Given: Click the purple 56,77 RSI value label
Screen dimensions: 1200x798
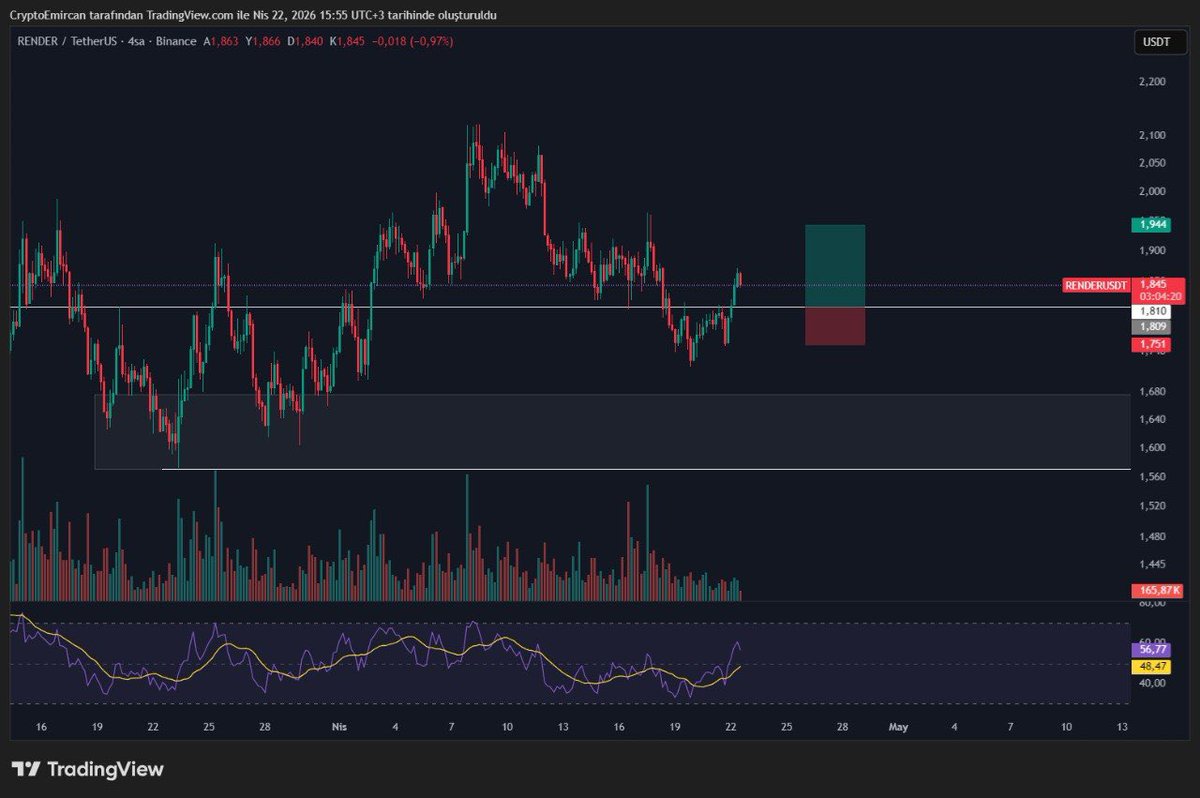Looking at the screenshot, I should [x=1153, y=649].
